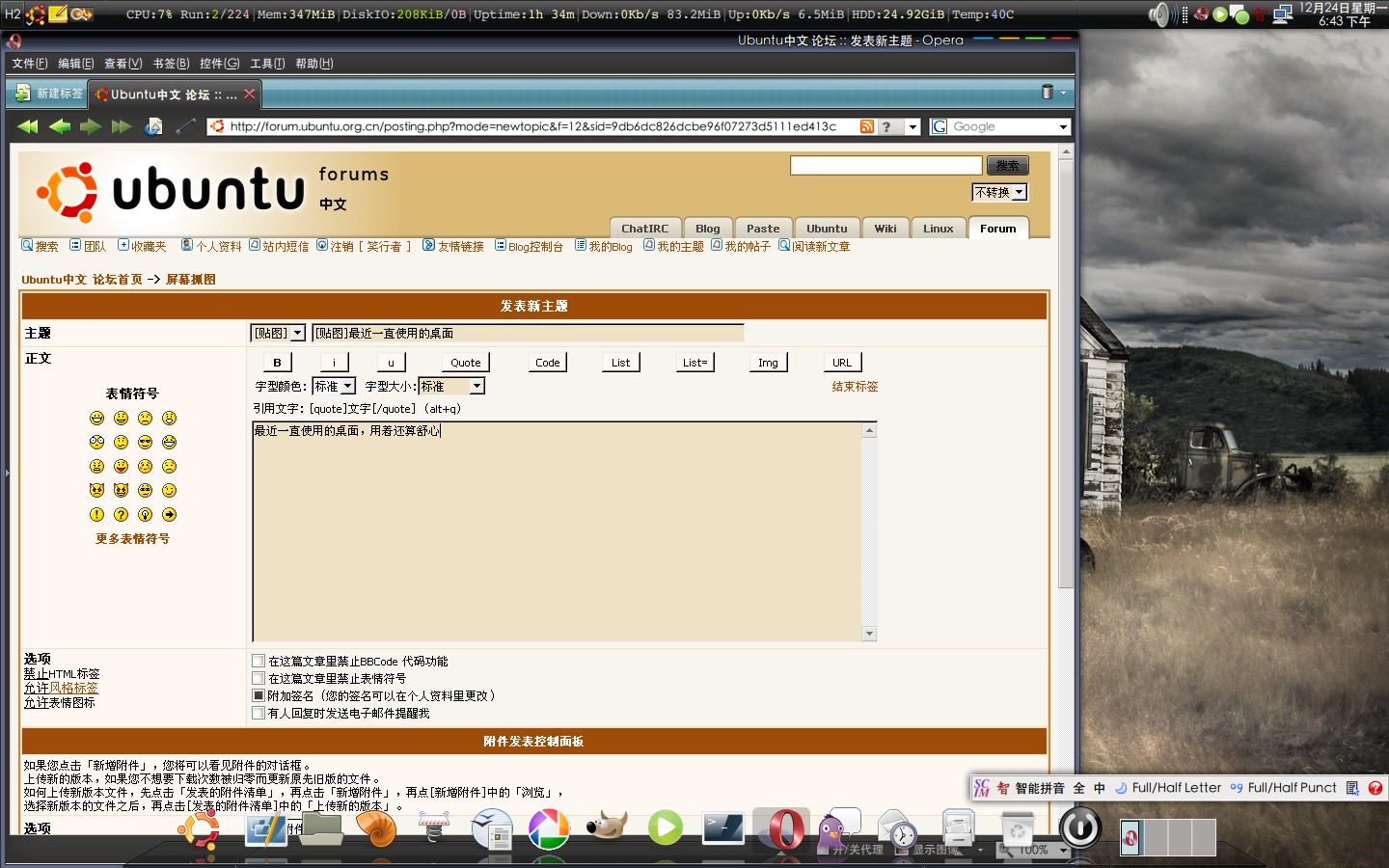Click the Opera tray icon in top panel
Image resolution: width=1389 pixels, height=868 pixels.
(1201, 14)
